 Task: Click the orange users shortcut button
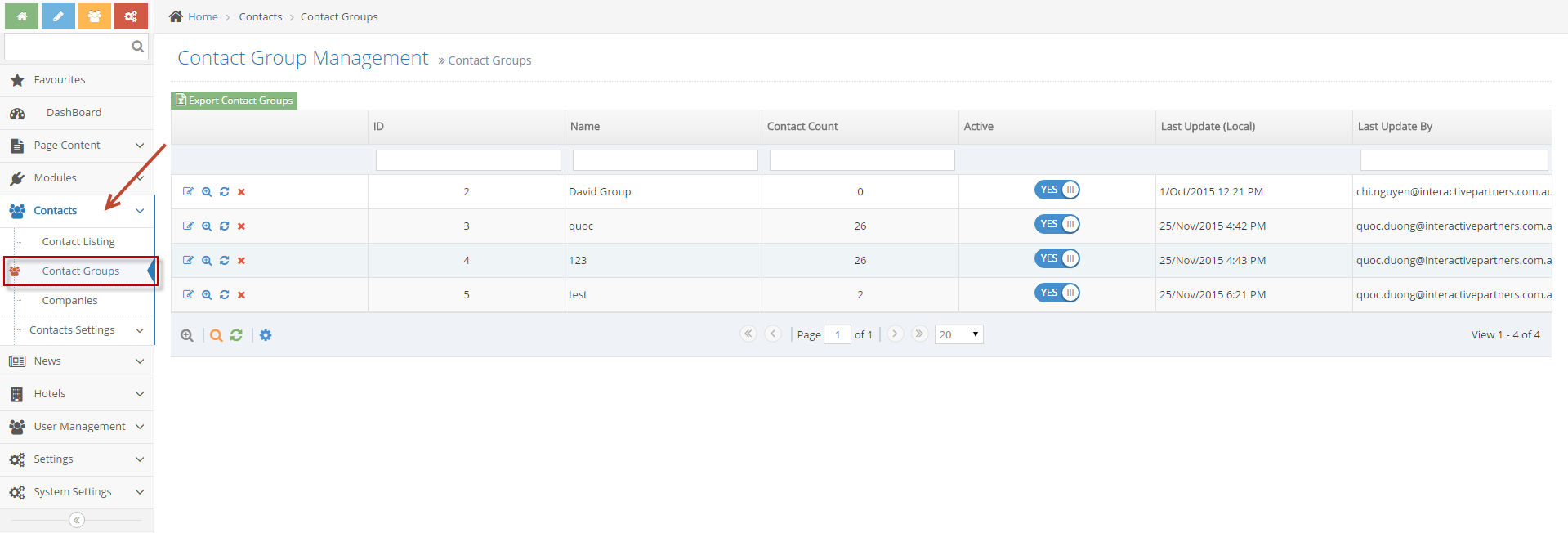coord(94,16)
